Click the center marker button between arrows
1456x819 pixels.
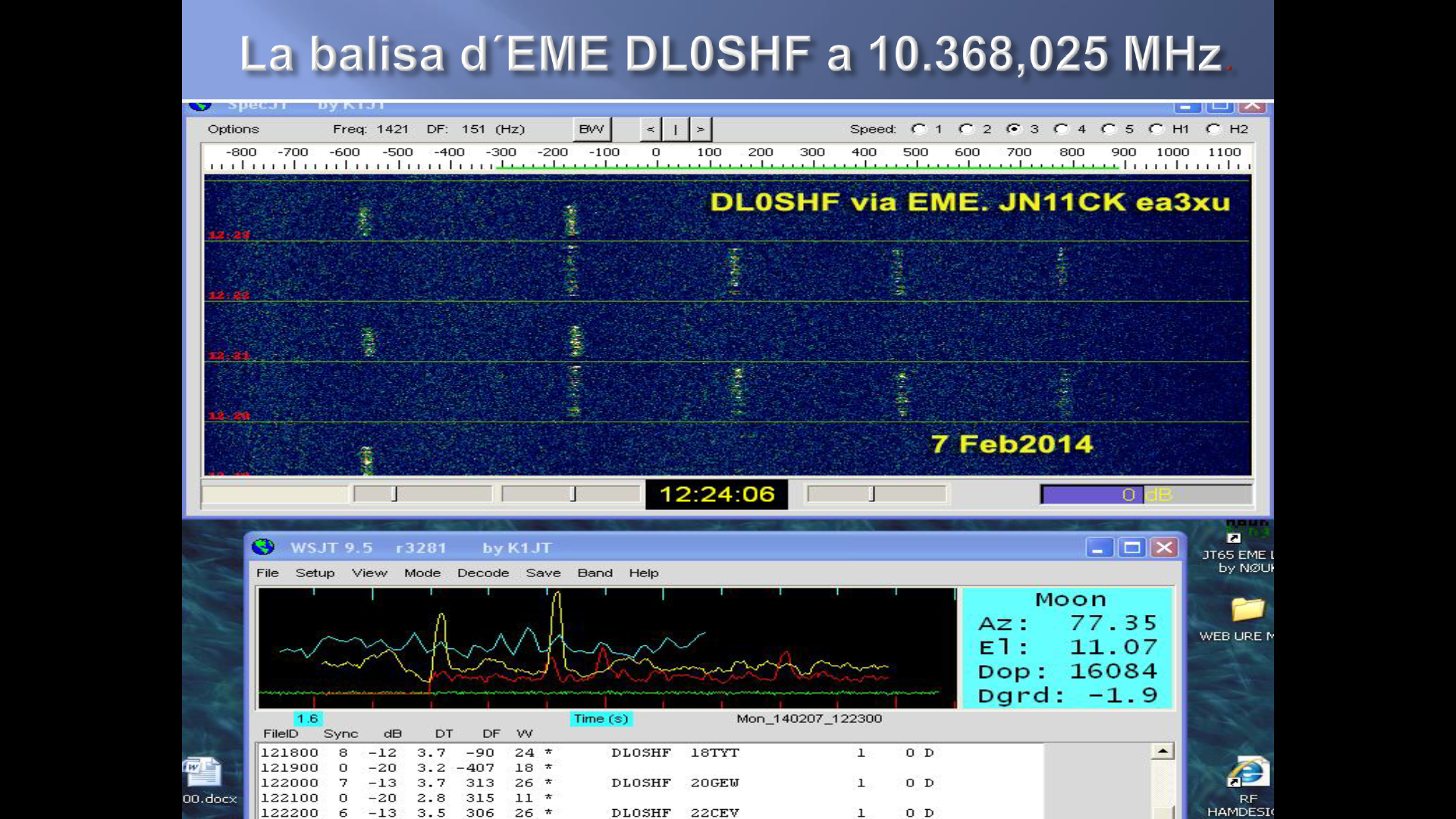(x=675, y=129)
